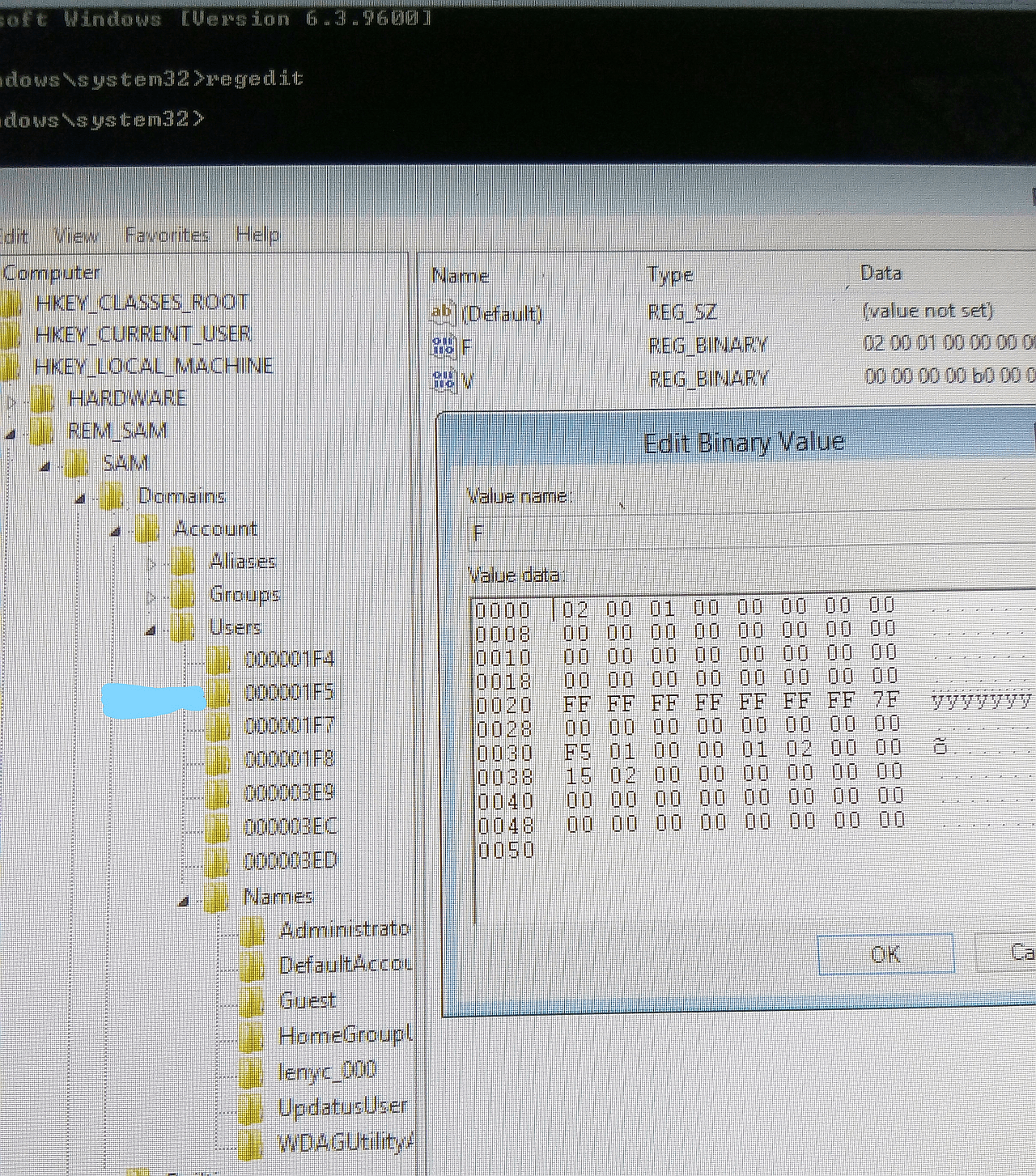The image size is (1036, 1176).
Task: Select the HKEY_CURRENT_USER folder icon
Action: pyautogui.click(x=10, y=335)
